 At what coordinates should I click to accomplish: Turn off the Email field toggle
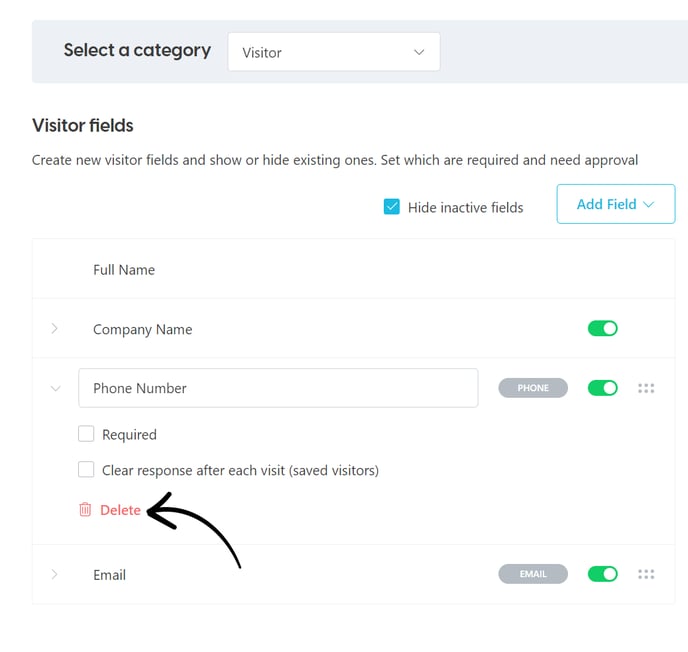coord(602,574)
